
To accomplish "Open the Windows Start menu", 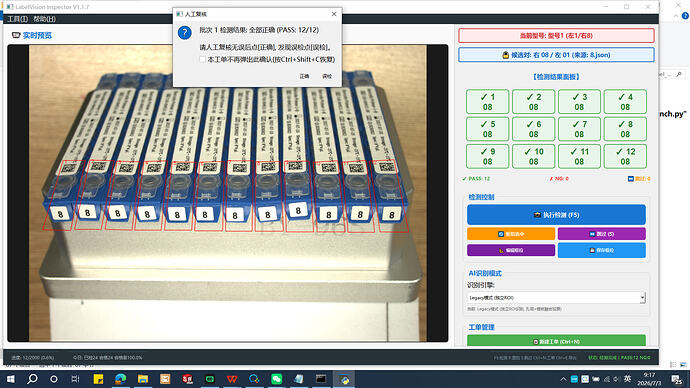I will (10, 379).
